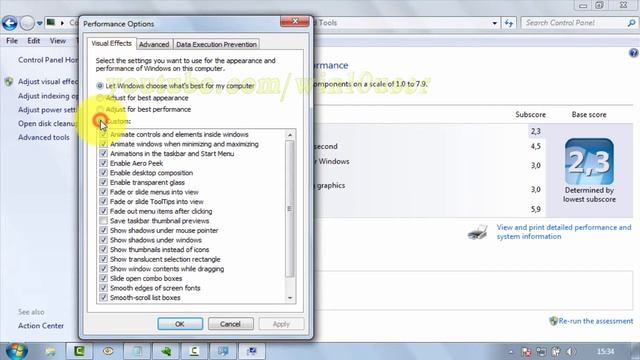The image size is (640, 360).
Task: Open address bar history dropdown
Action: 494,23
